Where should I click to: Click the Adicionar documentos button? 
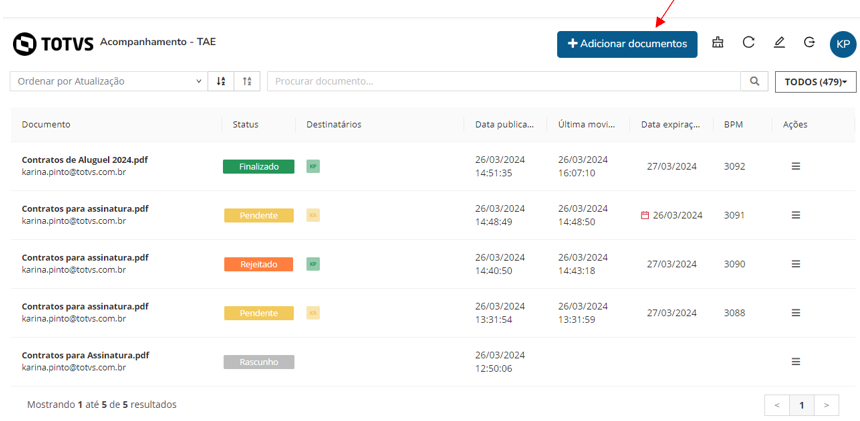coord(627,44)
